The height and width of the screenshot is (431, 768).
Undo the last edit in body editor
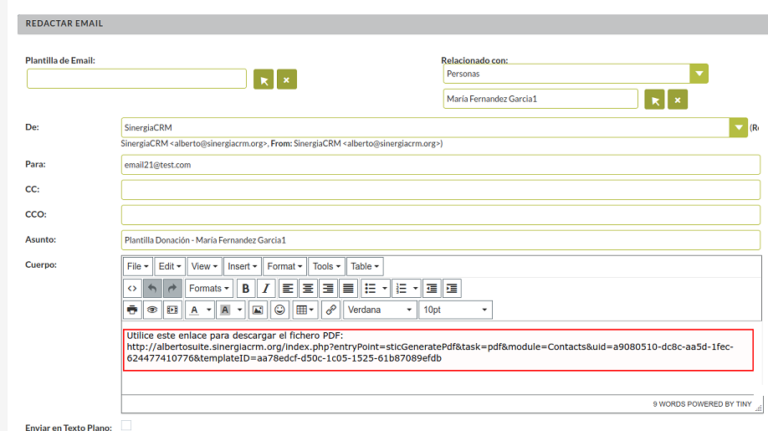coord(152,288)
